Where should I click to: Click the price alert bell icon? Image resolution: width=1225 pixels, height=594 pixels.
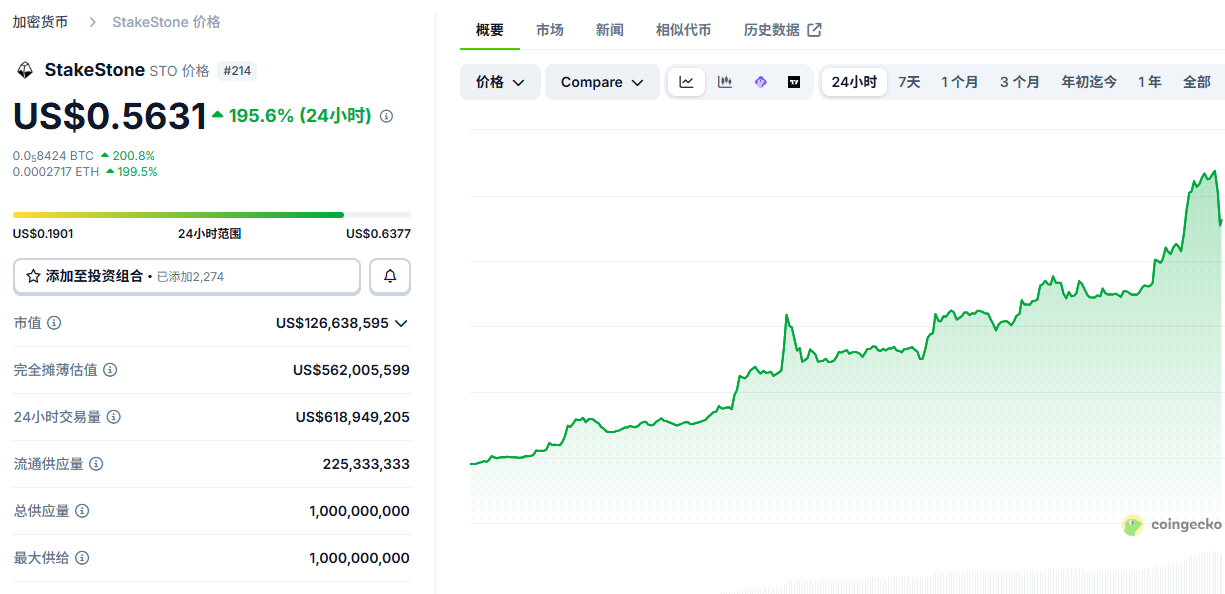click(390, 276)
